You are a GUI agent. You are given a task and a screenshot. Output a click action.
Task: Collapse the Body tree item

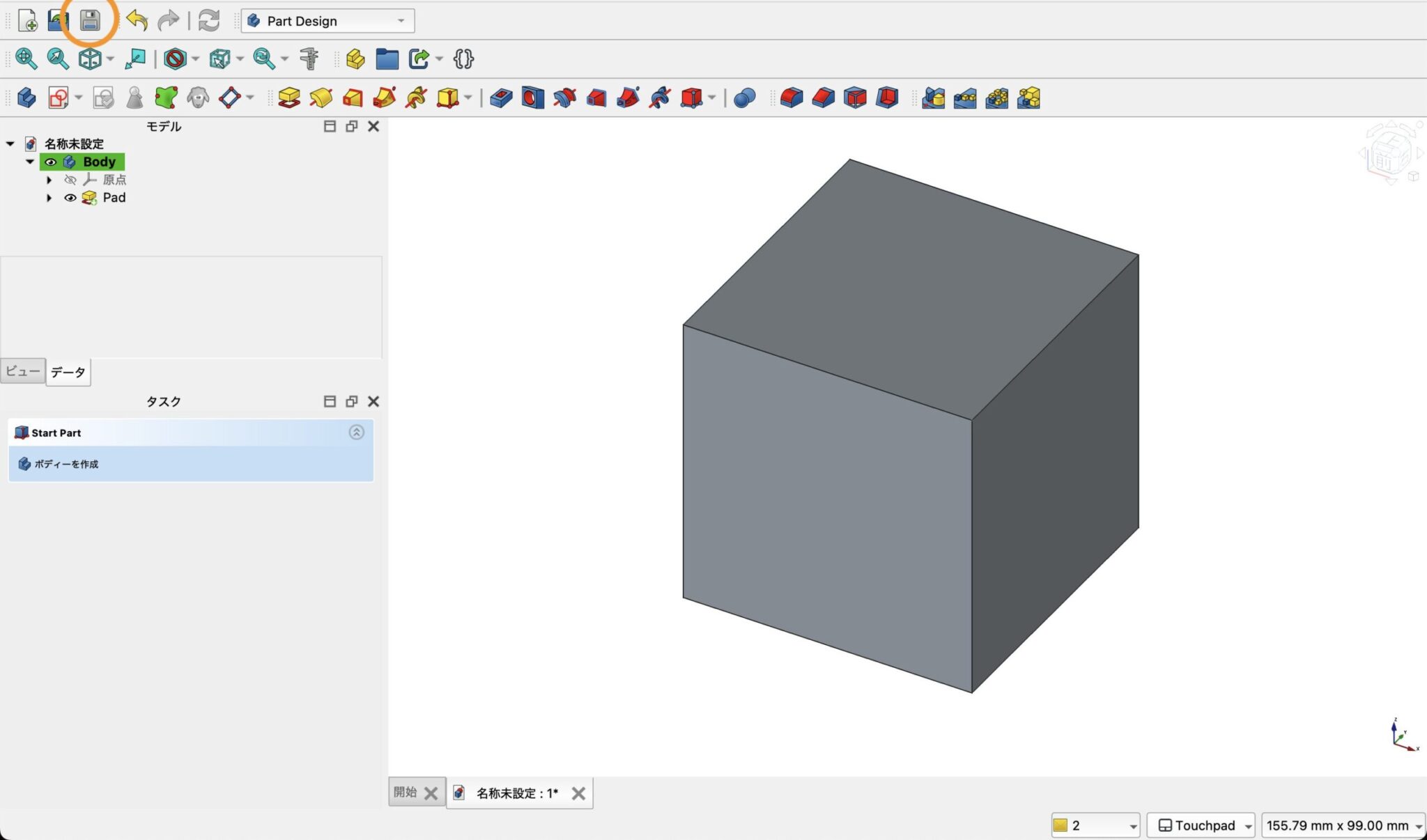pyautogui.click(x=29, y=162)
